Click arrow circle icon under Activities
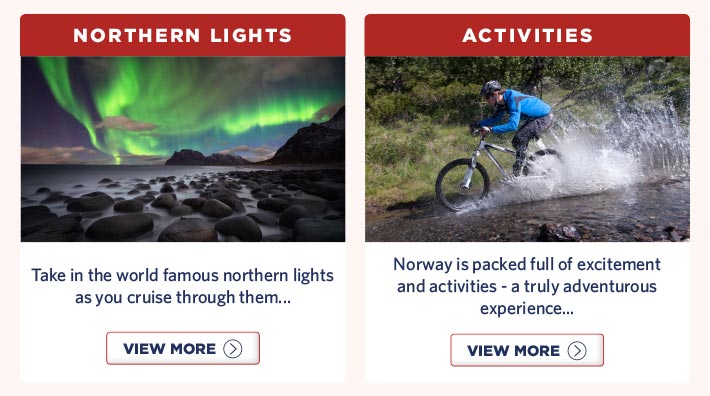Image resolution: width=710 pixels, height=396 pixels. (577, 351)
